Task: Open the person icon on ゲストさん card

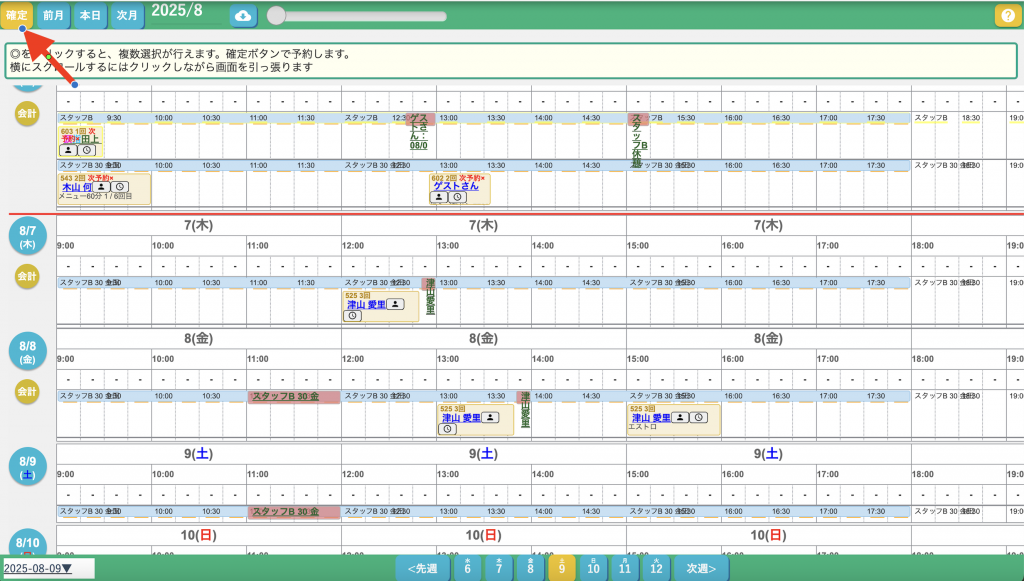Action: [x=439, y=197]
